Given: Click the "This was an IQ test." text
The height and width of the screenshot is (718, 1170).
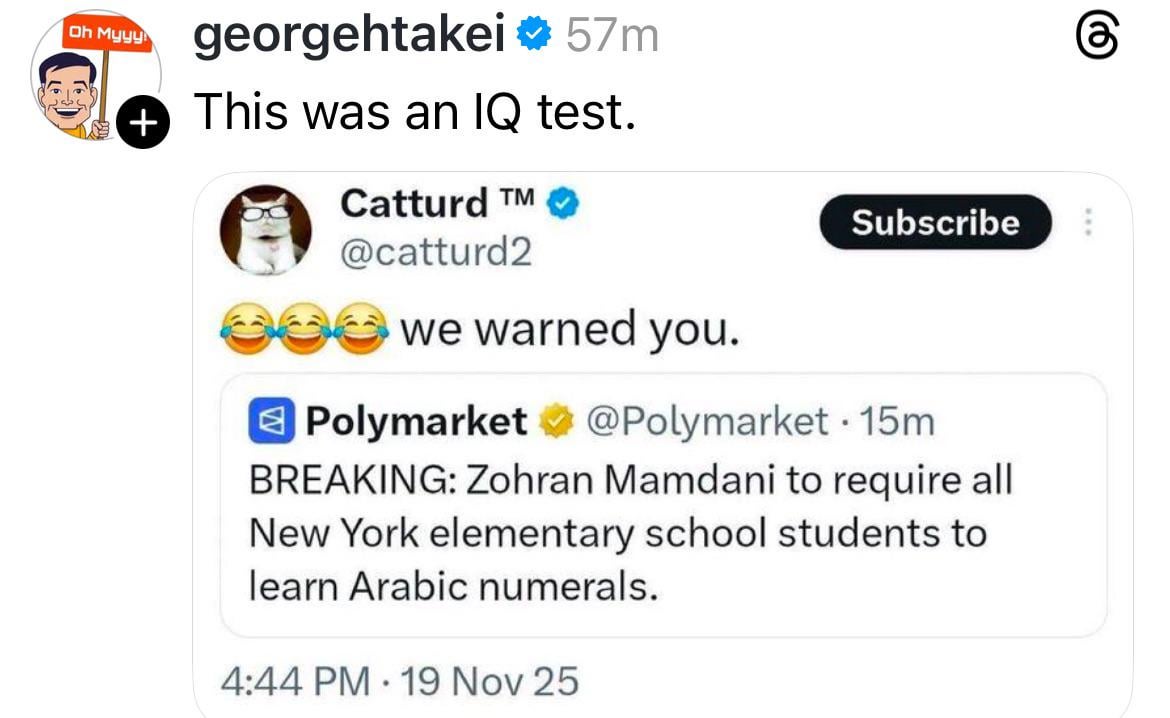Looking at the screenshot, I should [x=415, y=111].
